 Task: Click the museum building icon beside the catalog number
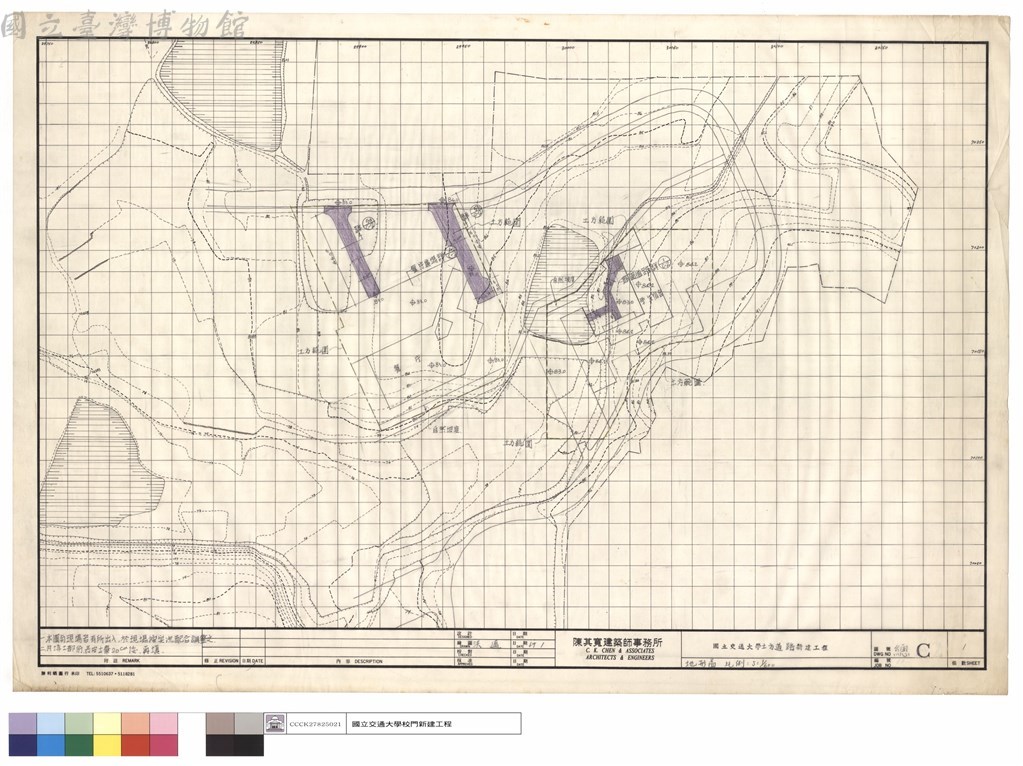[x=274, y=724]
